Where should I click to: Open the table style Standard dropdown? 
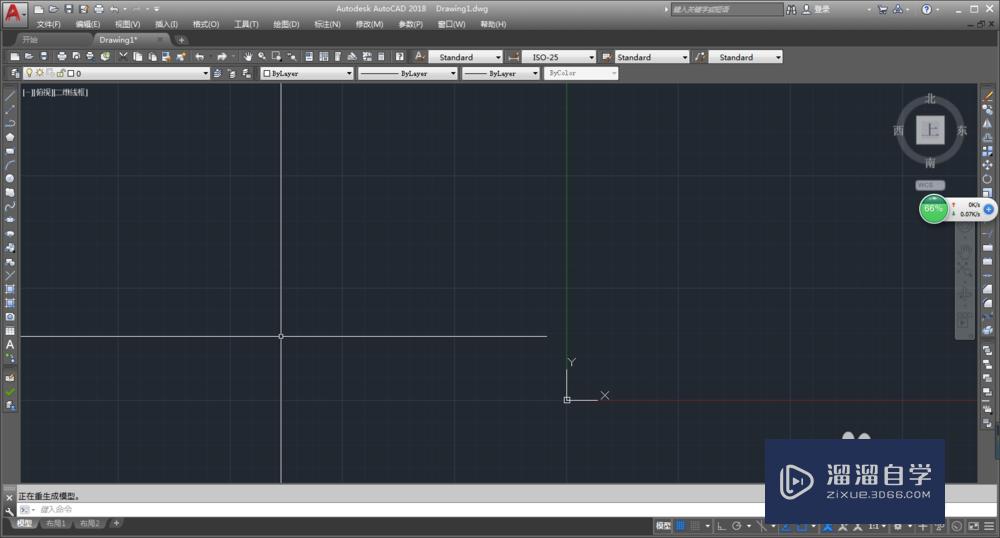pos(652,57)
